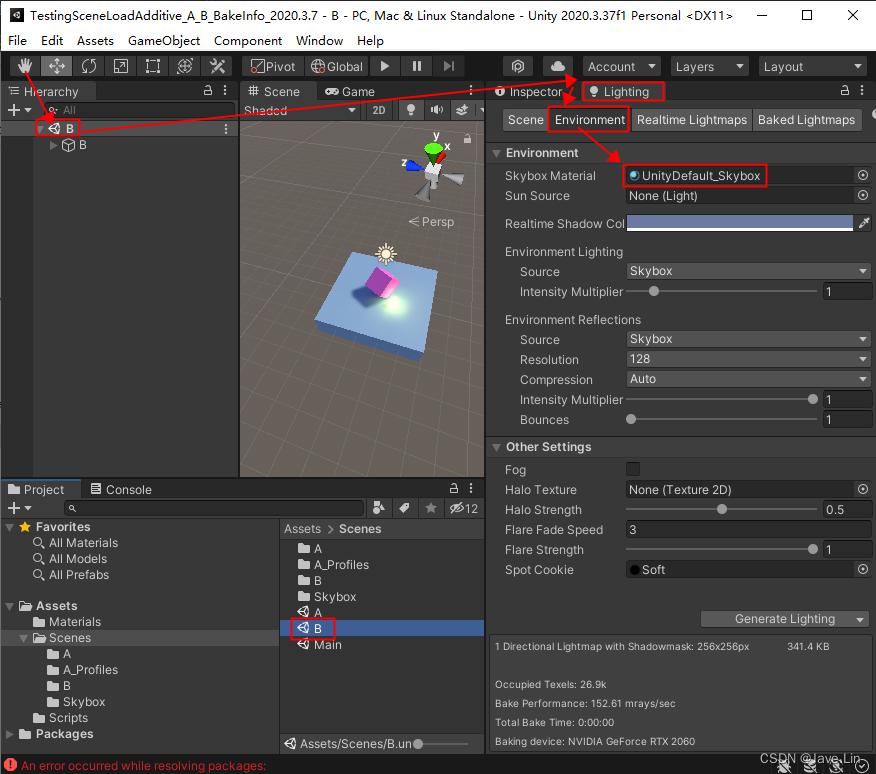This screenshot has height=774, width=876.
Task: Switch to the Realtime Lightmaps tab
Action: 691,119
